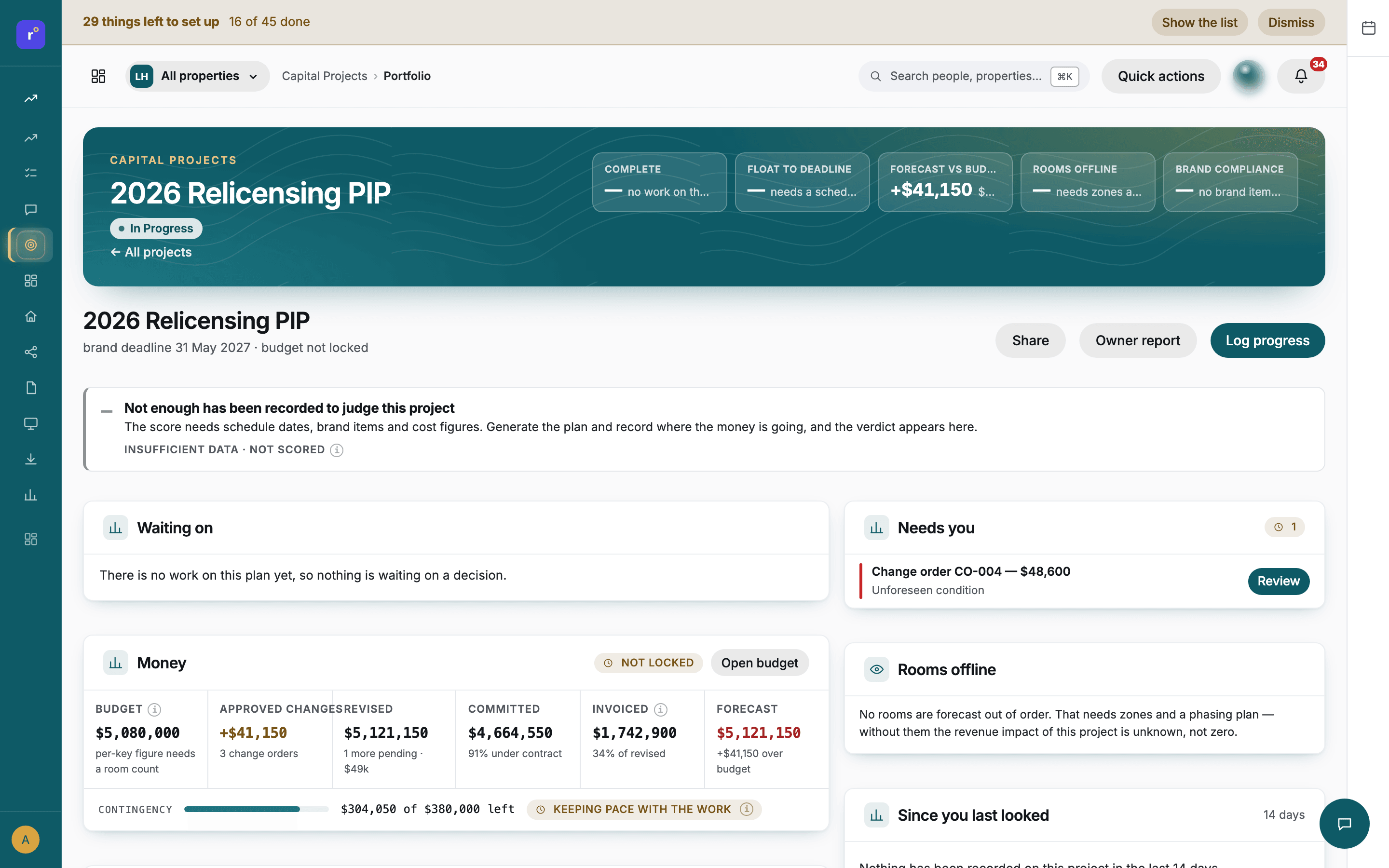Review change order CO-004
The width and height of the screenshot is (1389, 868).
[1278, 581]
